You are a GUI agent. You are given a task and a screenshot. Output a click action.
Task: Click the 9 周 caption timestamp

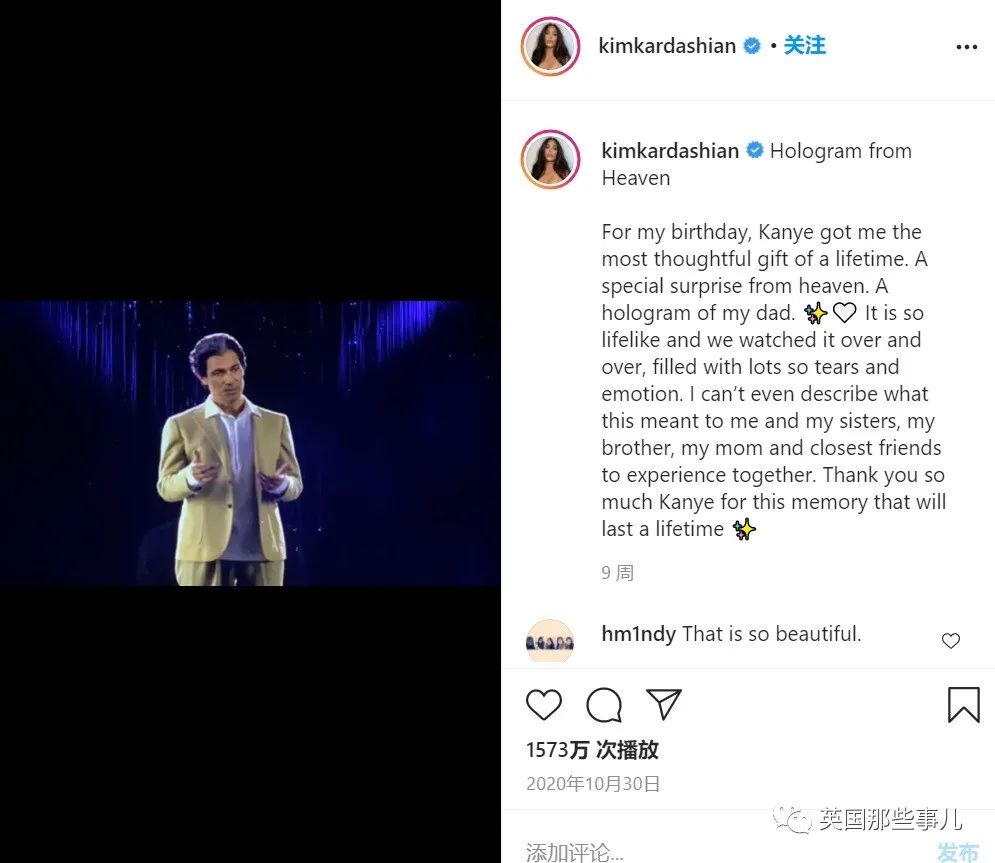pos(617,573)
